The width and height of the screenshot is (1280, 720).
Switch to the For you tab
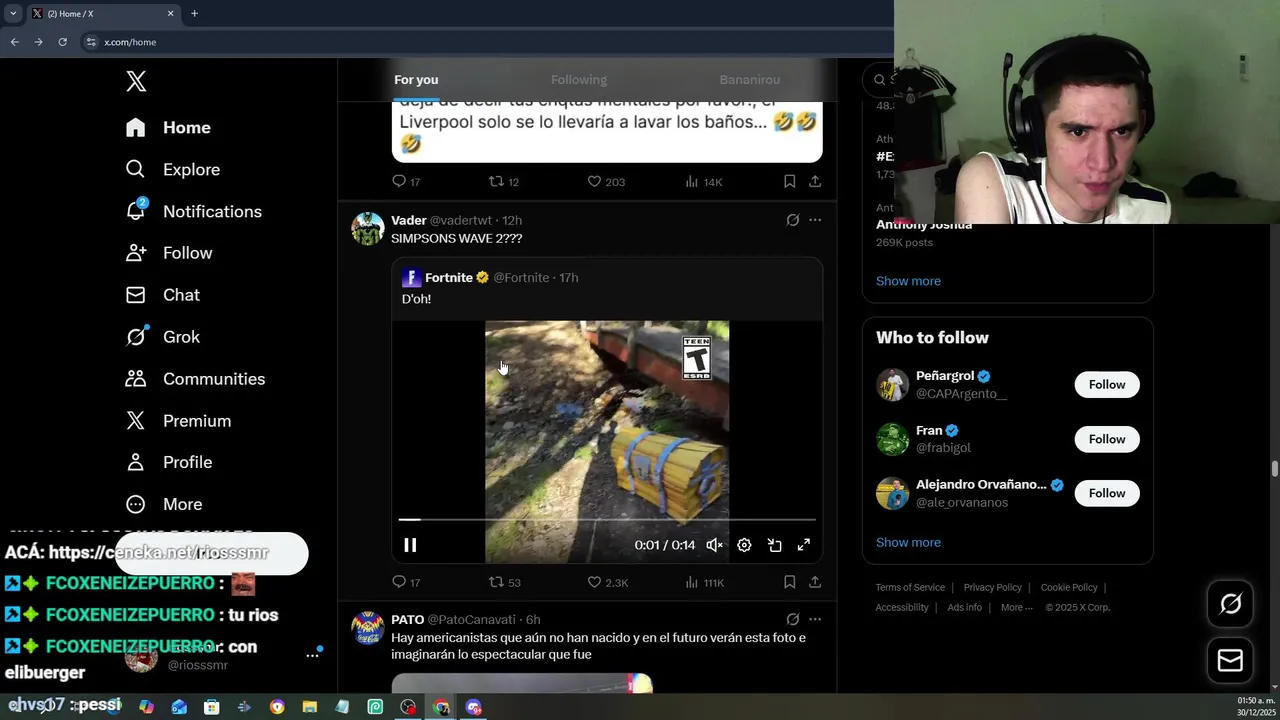pyautogui.click(x=416, y=80)
